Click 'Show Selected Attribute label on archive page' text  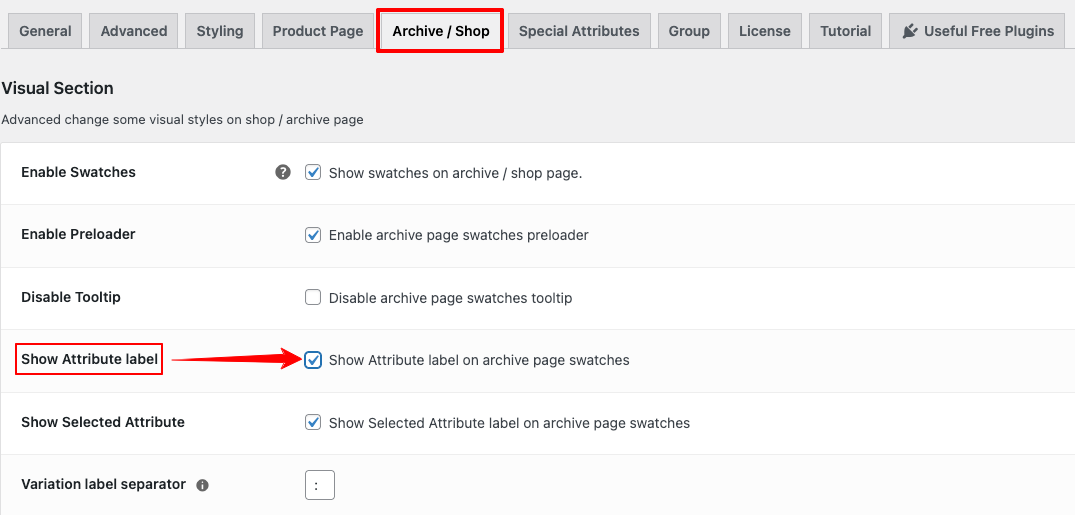coord(509,423)
